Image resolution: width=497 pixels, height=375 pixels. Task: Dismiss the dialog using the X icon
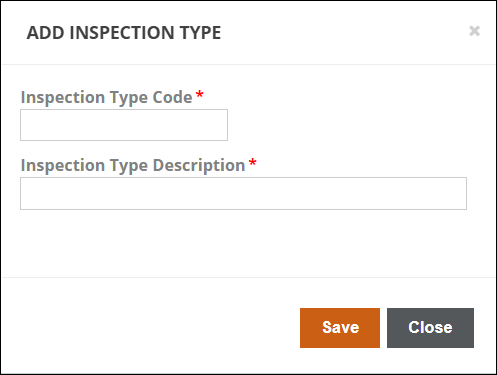(x=474, y=31)
